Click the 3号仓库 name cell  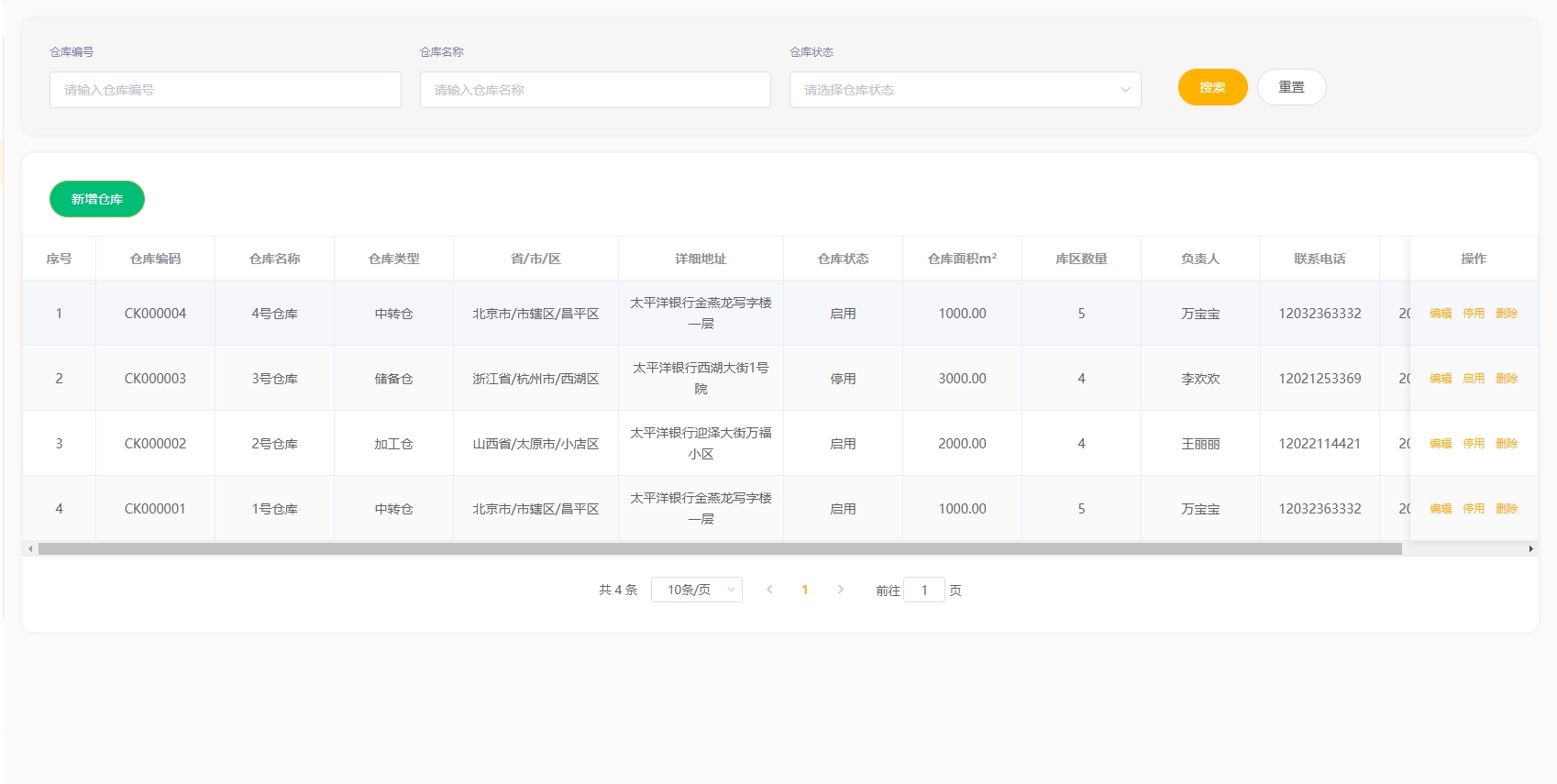pyautogui.click(x=274, y=379)
